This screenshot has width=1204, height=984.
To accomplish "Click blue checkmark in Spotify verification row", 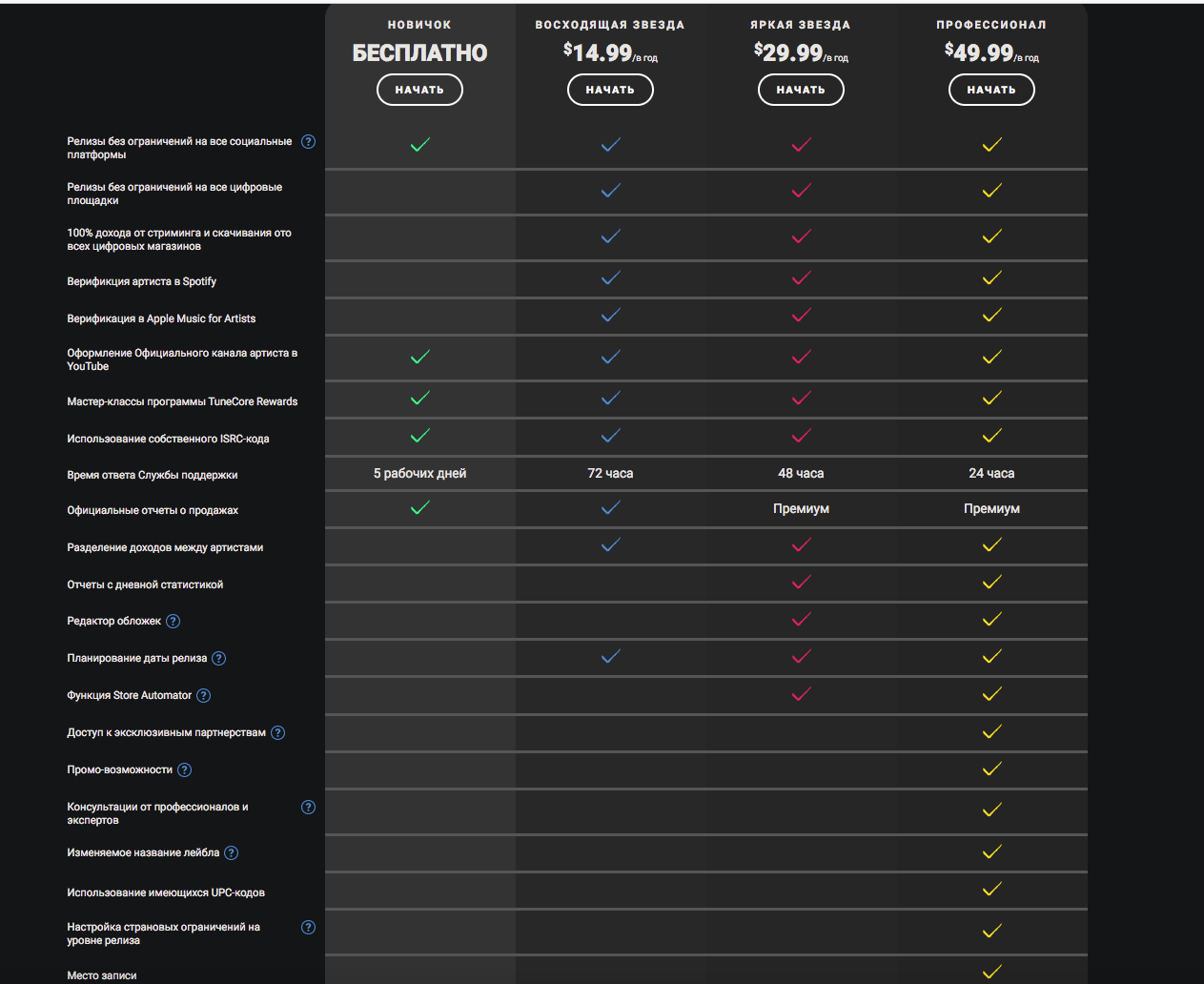I will point(610,278).
